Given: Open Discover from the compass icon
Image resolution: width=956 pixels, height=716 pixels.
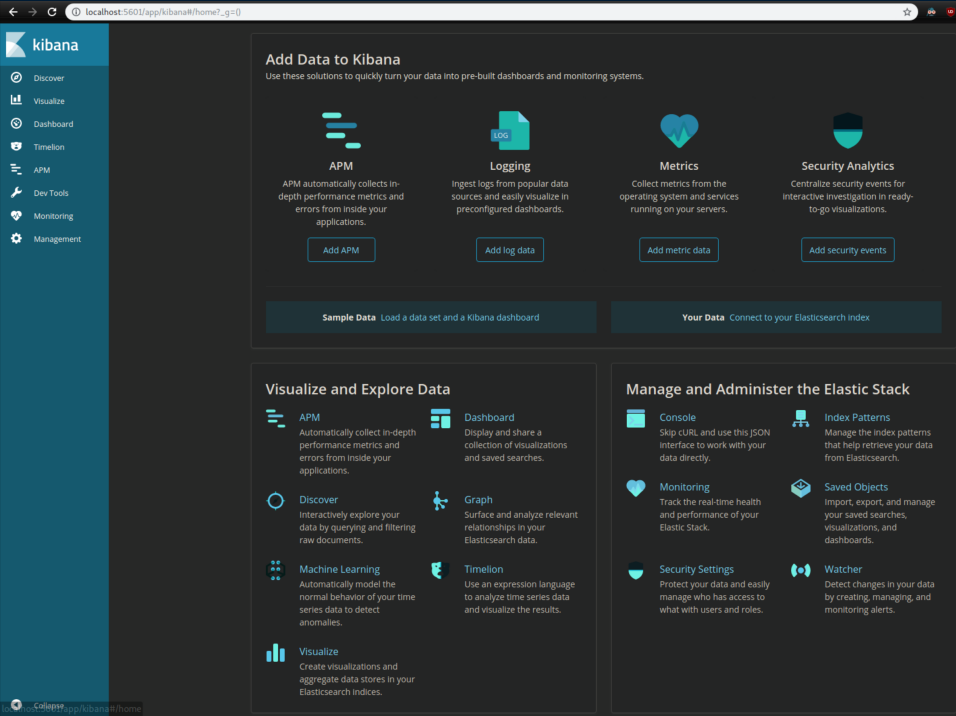Looking at the screenshot, I should (16, 78).
